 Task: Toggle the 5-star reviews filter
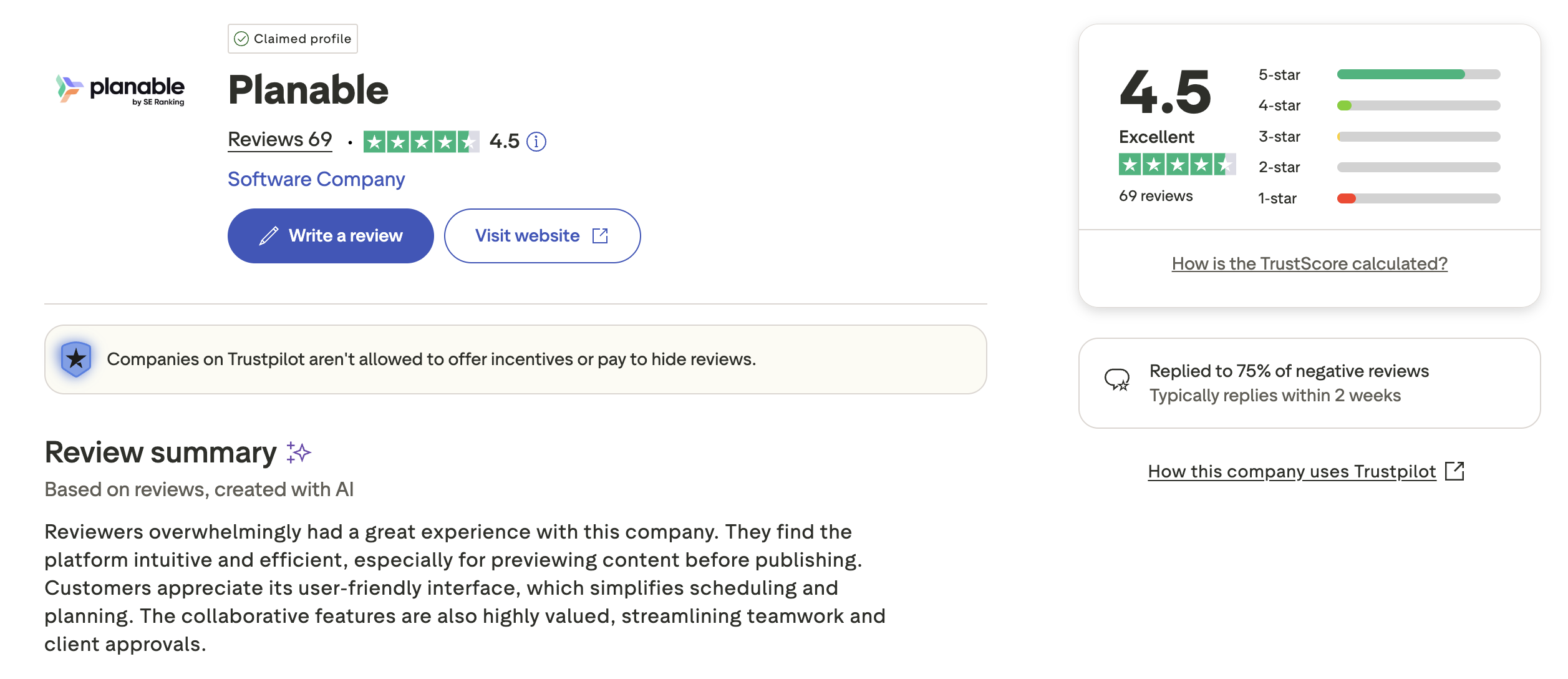click(x=1341, y=74)
